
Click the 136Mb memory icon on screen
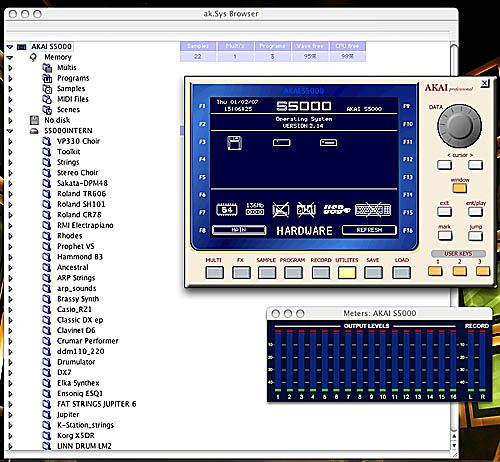(255, 209)
